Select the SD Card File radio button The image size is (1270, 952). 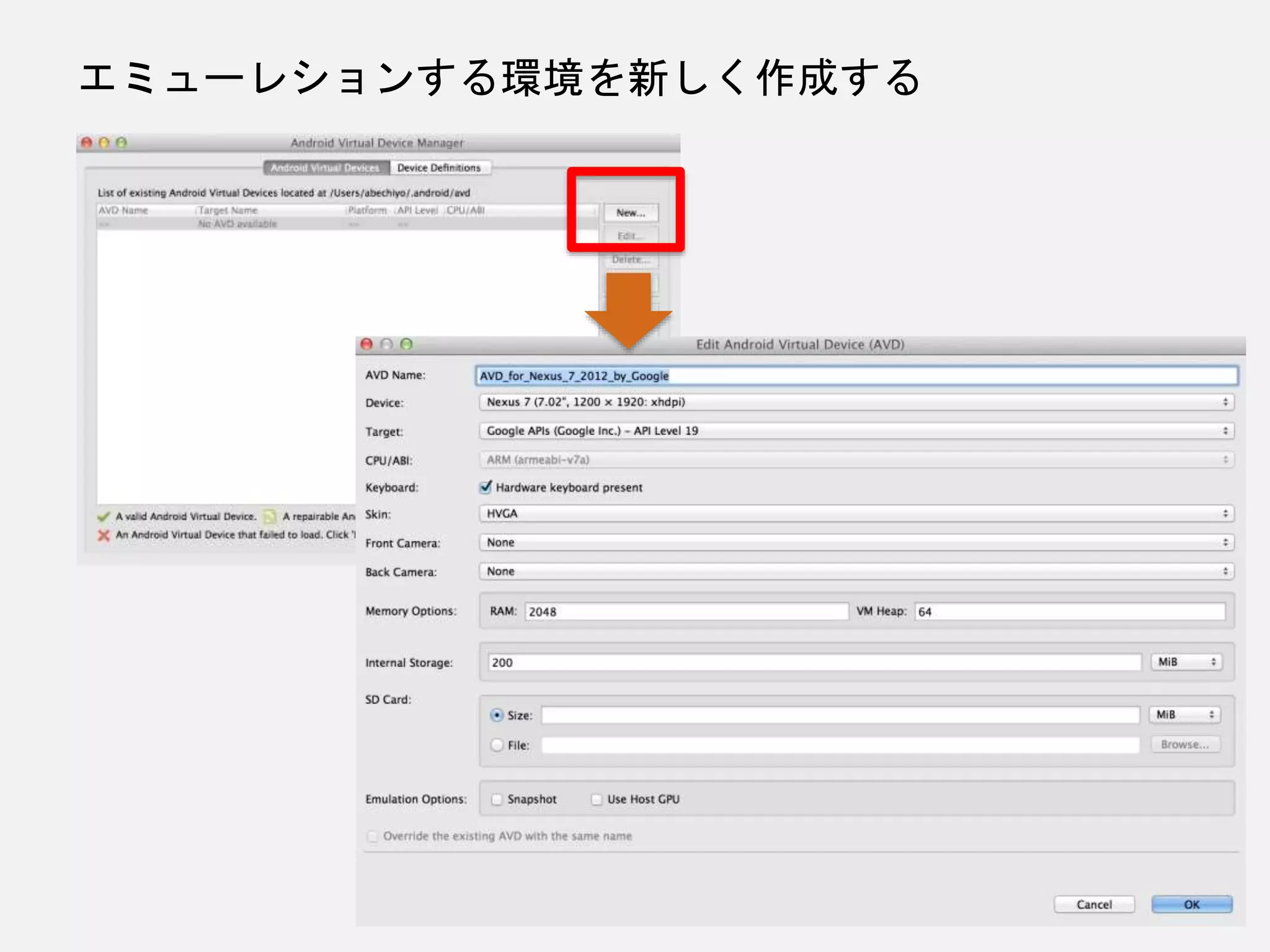(497, 745)
